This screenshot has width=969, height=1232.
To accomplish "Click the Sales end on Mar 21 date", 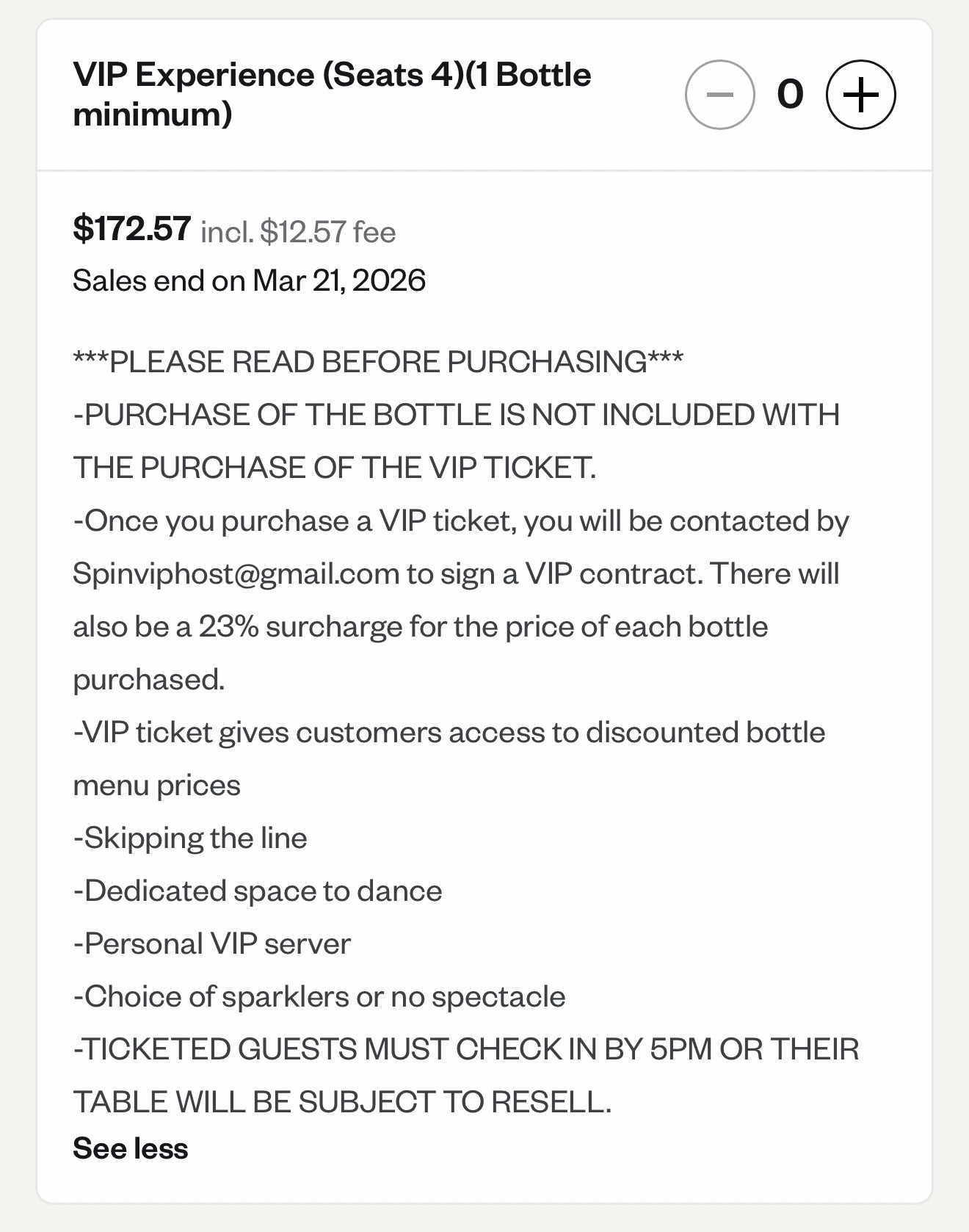I will pos(249,280).
